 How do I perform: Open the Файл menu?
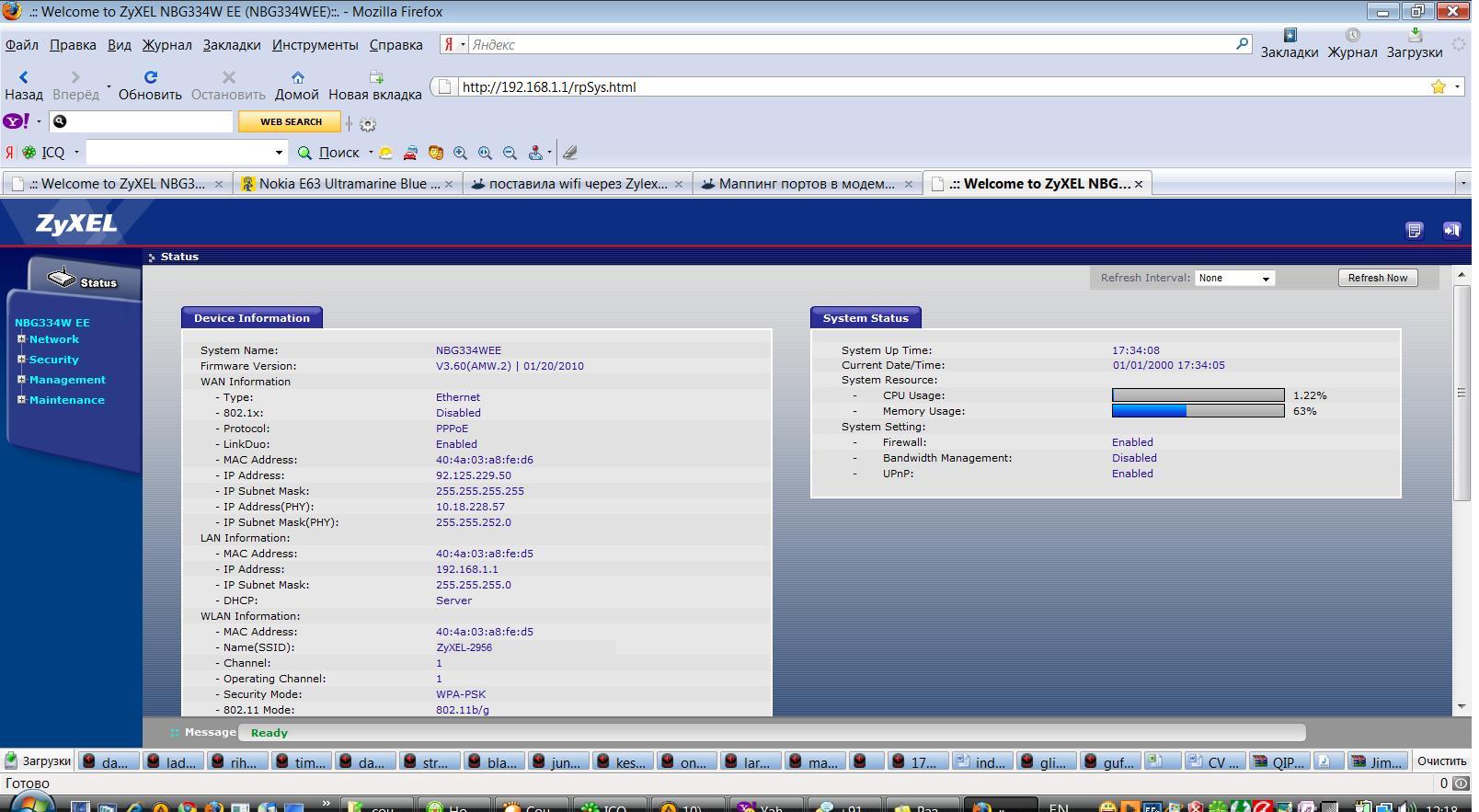[x=22, y=44]
